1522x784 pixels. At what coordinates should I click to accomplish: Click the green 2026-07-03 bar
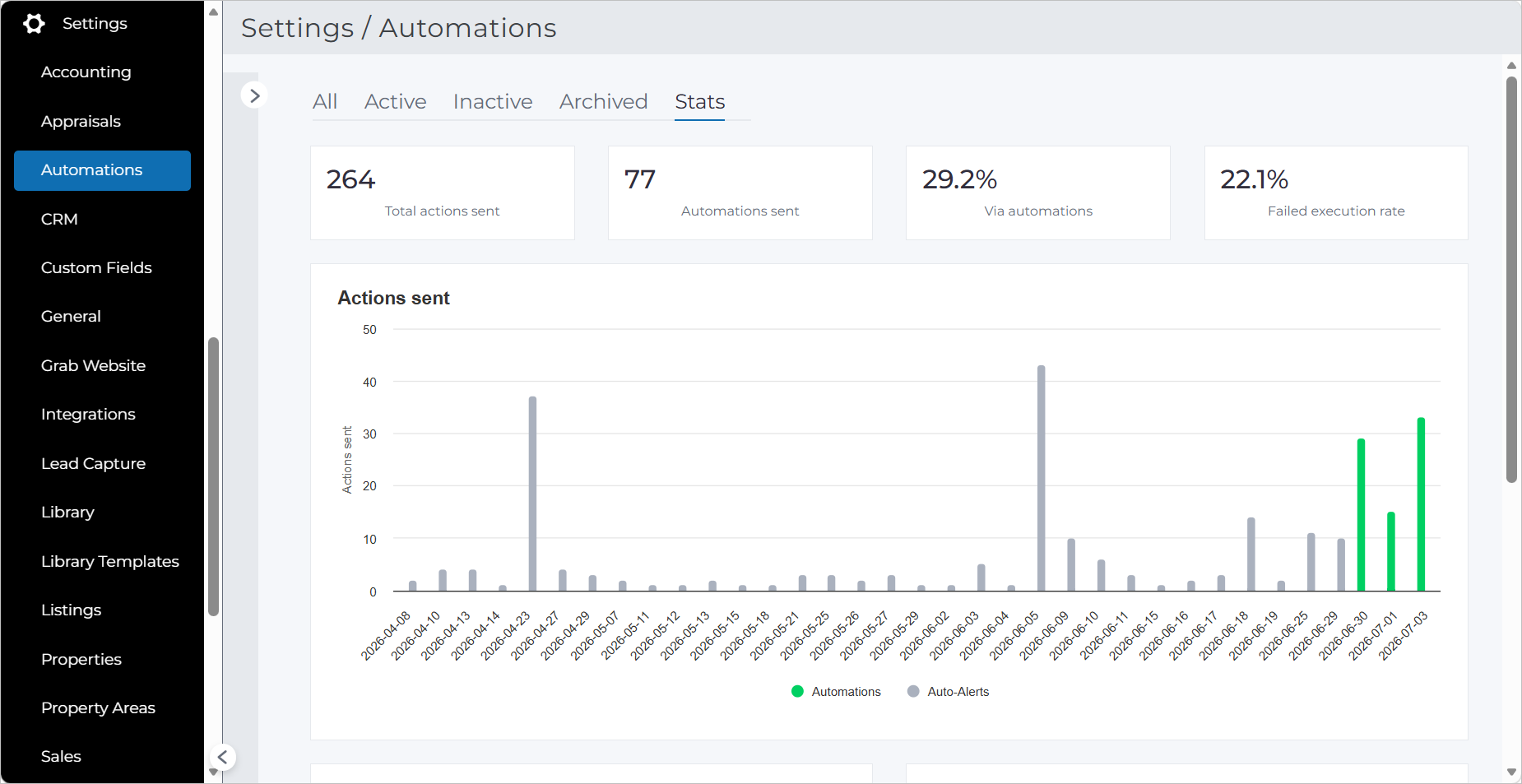tap(1421, 504)
